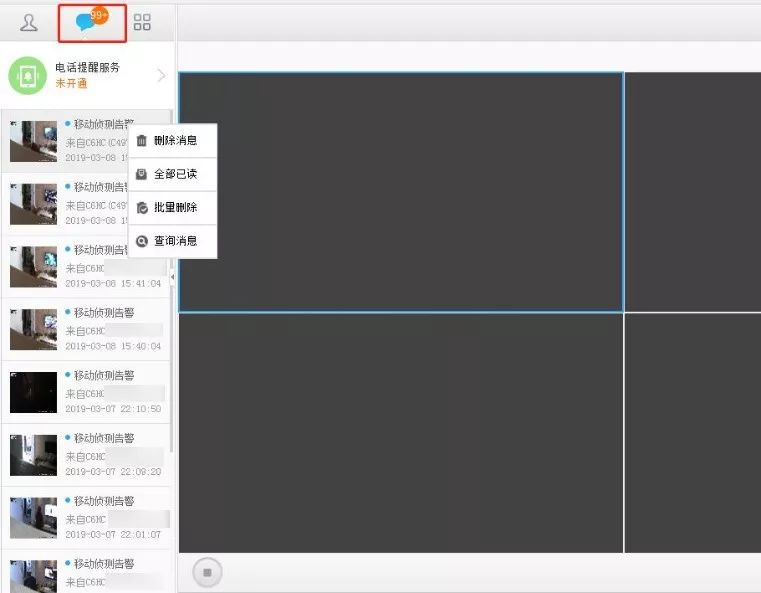Screen dimensions: 761x593
Task: Open the messages tab with 99+ badge
Action: tap(91, 22)
